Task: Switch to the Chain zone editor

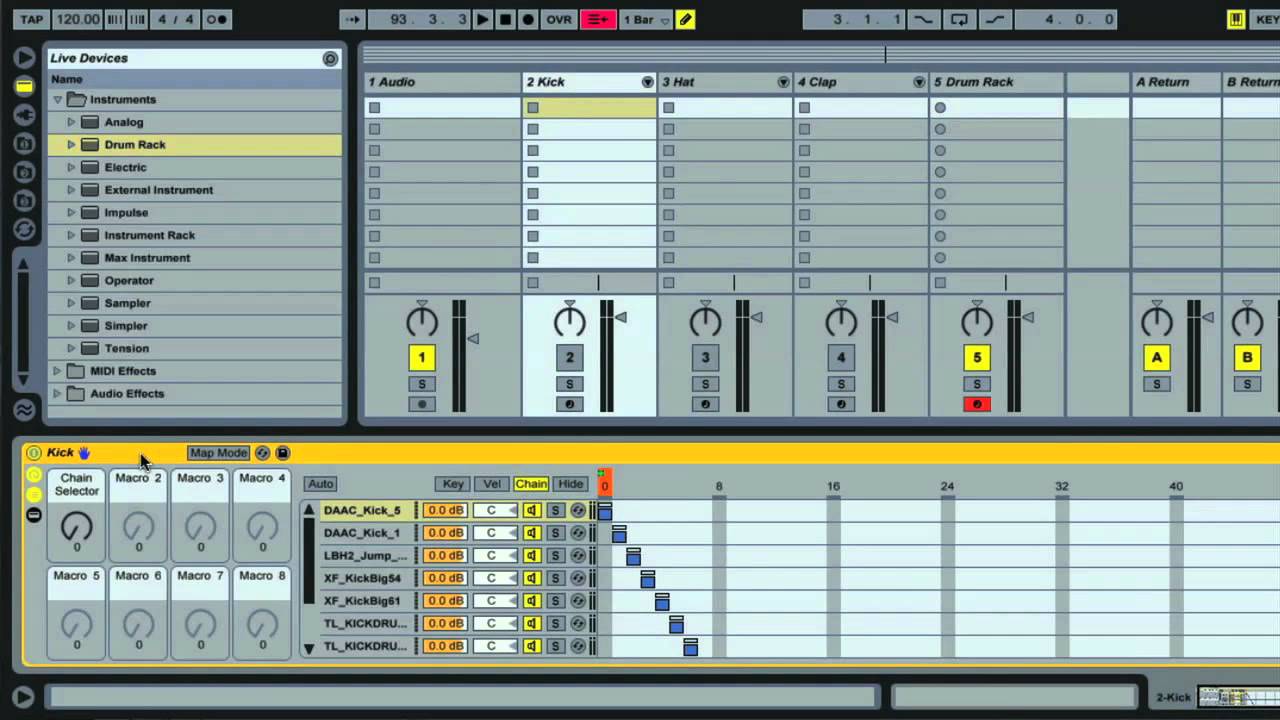Action: (531, 484)
